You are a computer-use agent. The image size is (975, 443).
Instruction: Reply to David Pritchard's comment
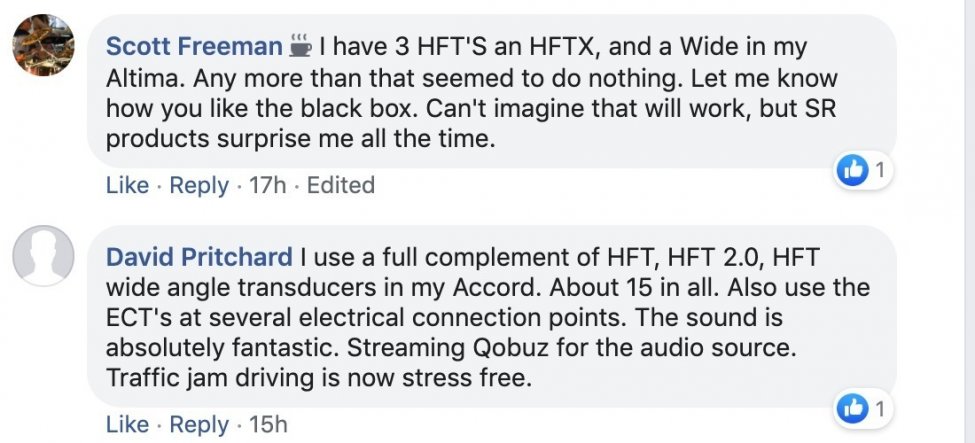coord(198,424)
